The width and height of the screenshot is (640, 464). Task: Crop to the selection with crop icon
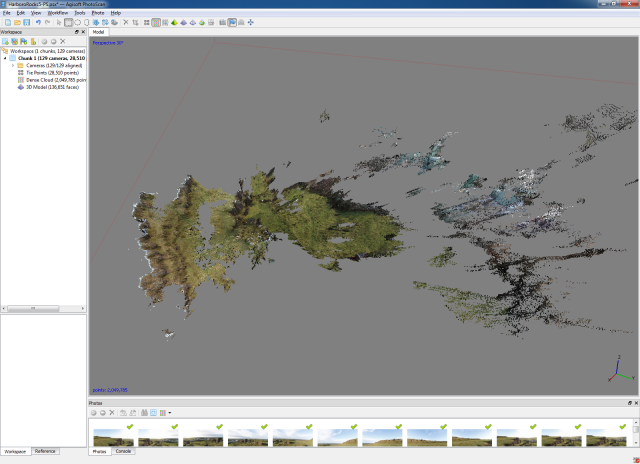(x=135, y=22)
